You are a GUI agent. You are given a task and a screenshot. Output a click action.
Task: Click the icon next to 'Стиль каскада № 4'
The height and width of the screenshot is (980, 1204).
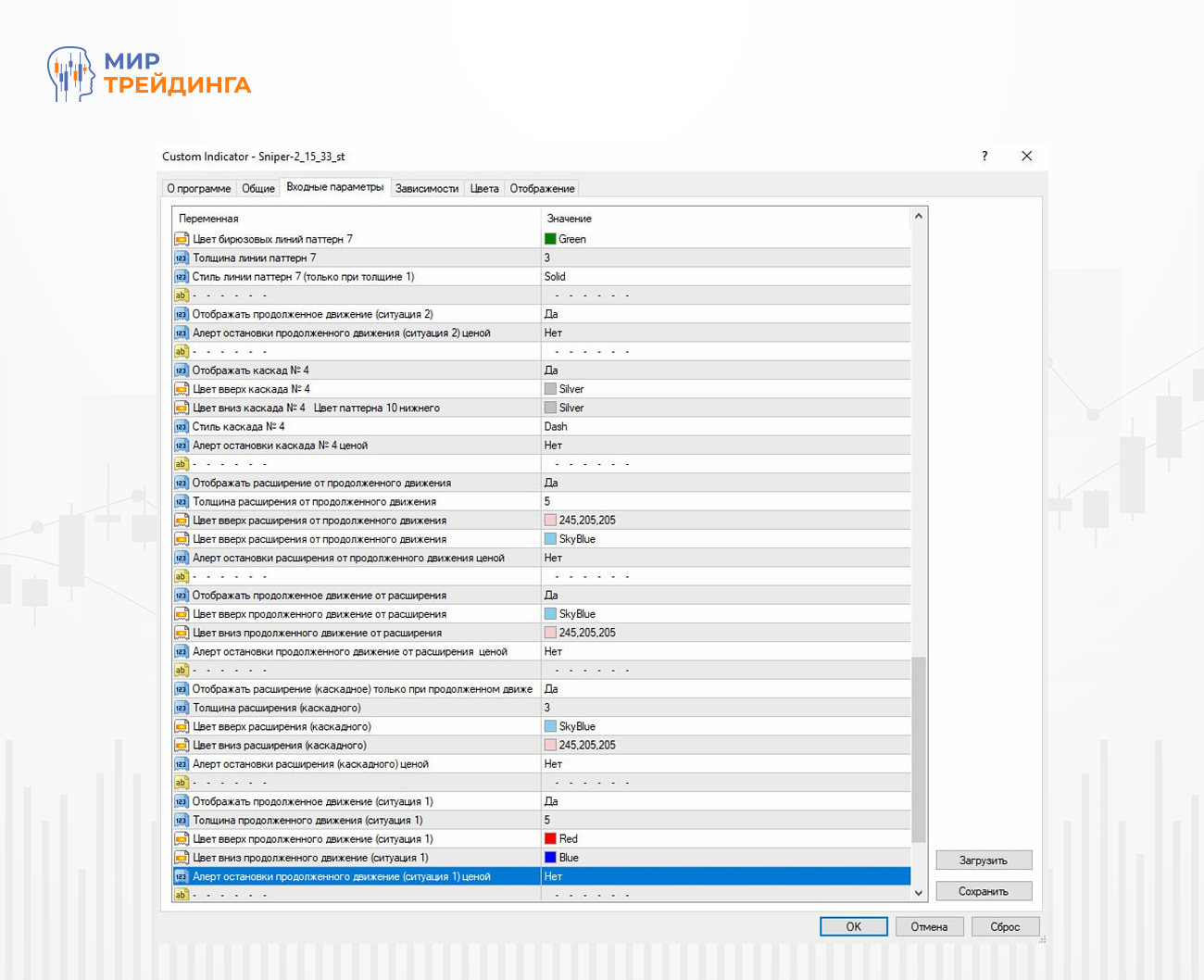coord(182,427)
